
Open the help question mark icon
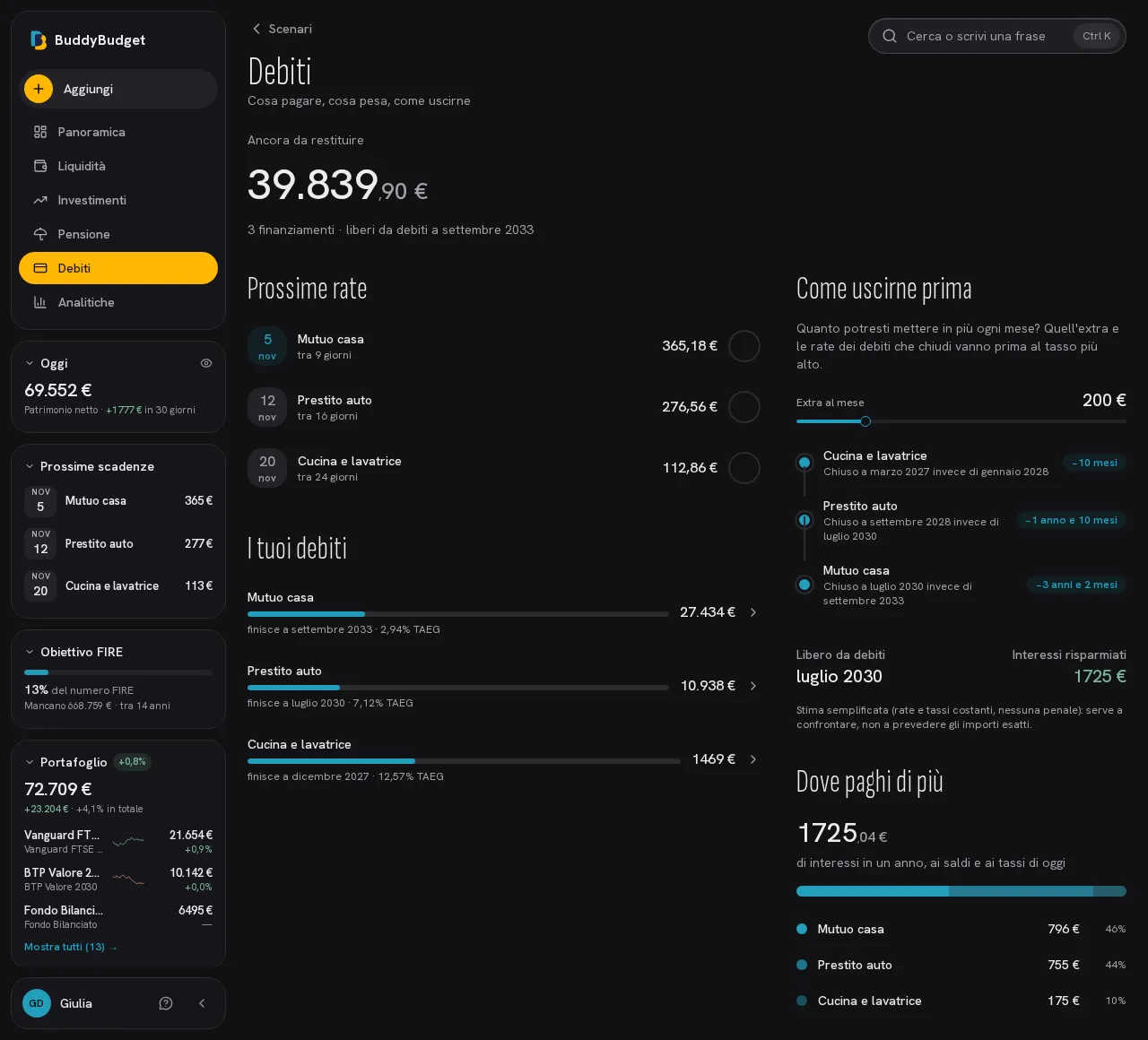pos(166,1003)
